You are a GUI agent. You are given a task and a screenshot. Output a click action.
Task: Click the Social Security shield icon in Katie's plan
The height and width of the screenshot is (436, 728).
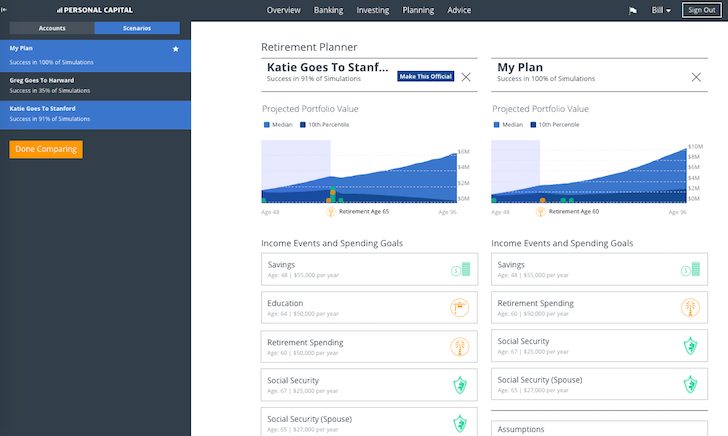click(x=460, y=385)
